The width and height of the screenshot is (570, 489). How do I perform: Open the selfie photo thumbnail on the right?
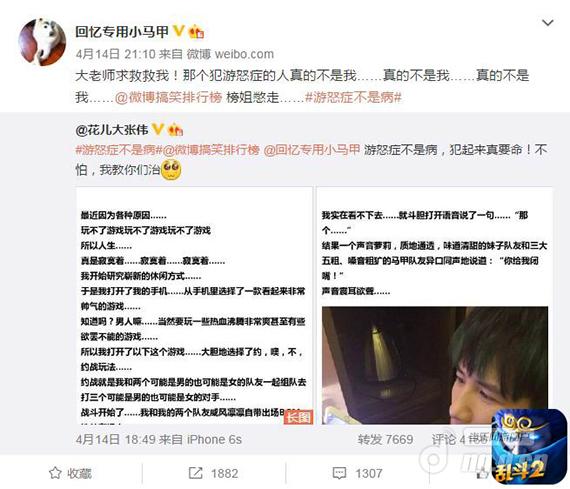(435, 305)
